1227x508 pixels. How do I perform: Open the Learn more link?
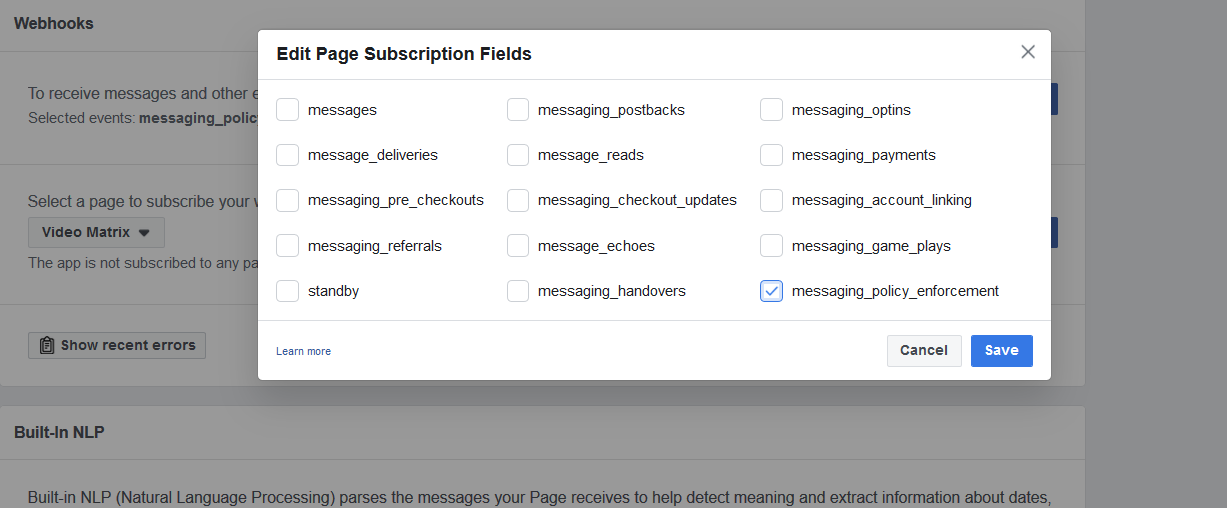coord(303,351)
